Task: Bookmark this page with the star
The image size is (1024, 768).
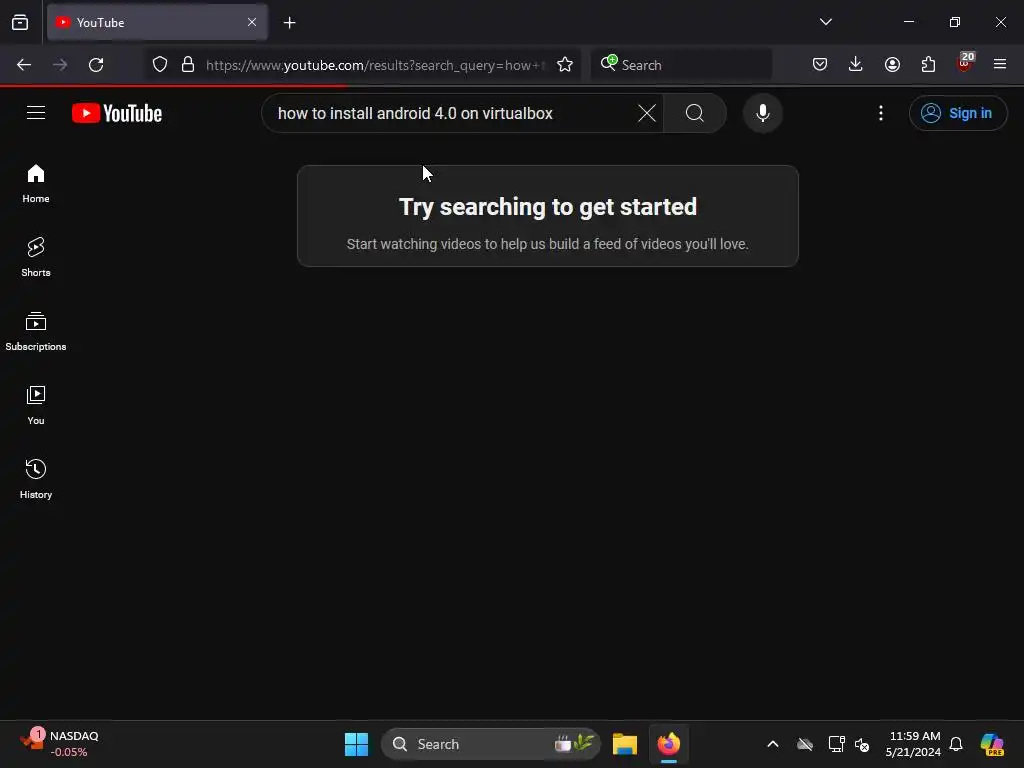Action: (565, 65)
